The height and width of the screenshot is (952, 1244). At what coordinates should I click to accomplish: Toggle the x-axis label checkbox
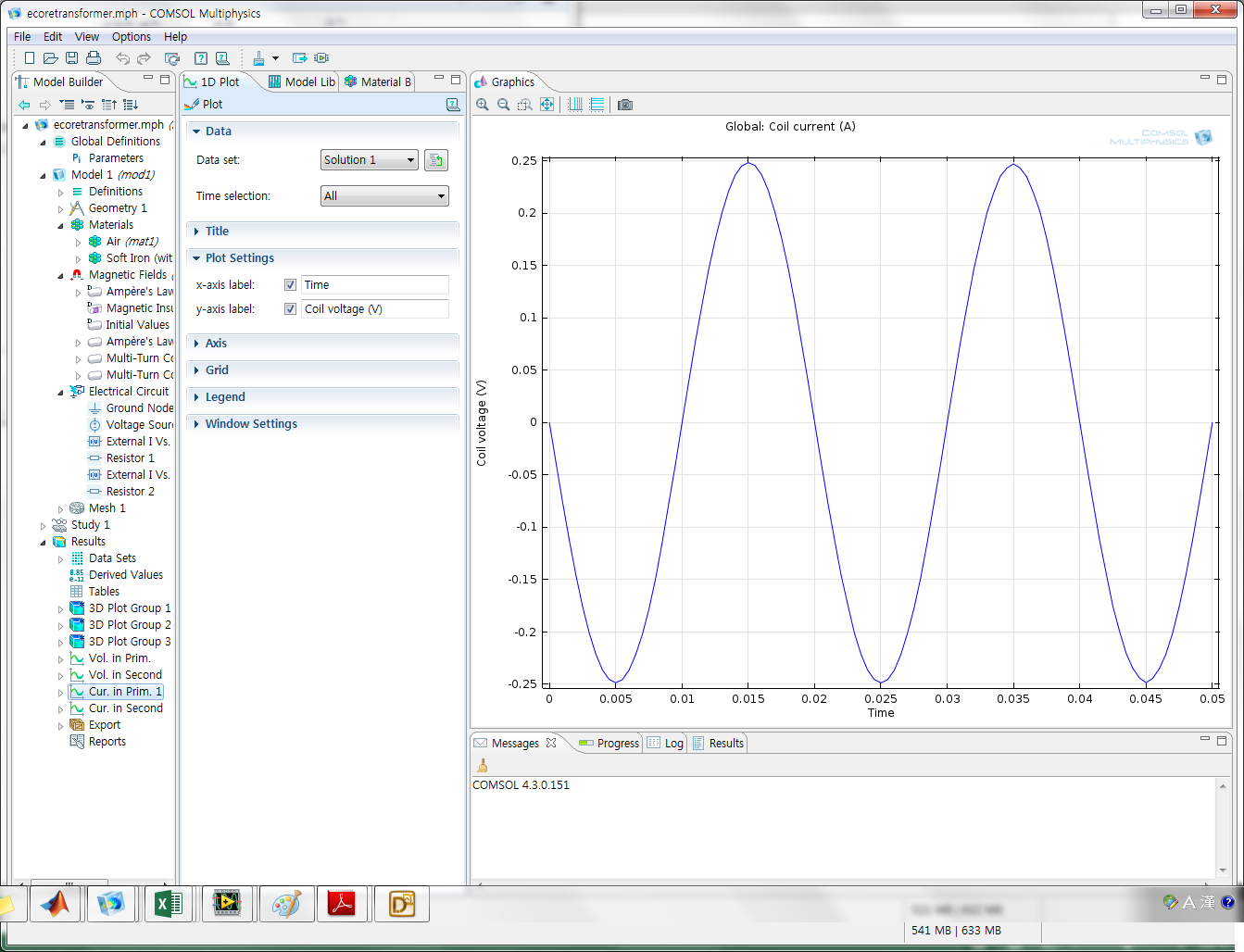click(290, 285)
